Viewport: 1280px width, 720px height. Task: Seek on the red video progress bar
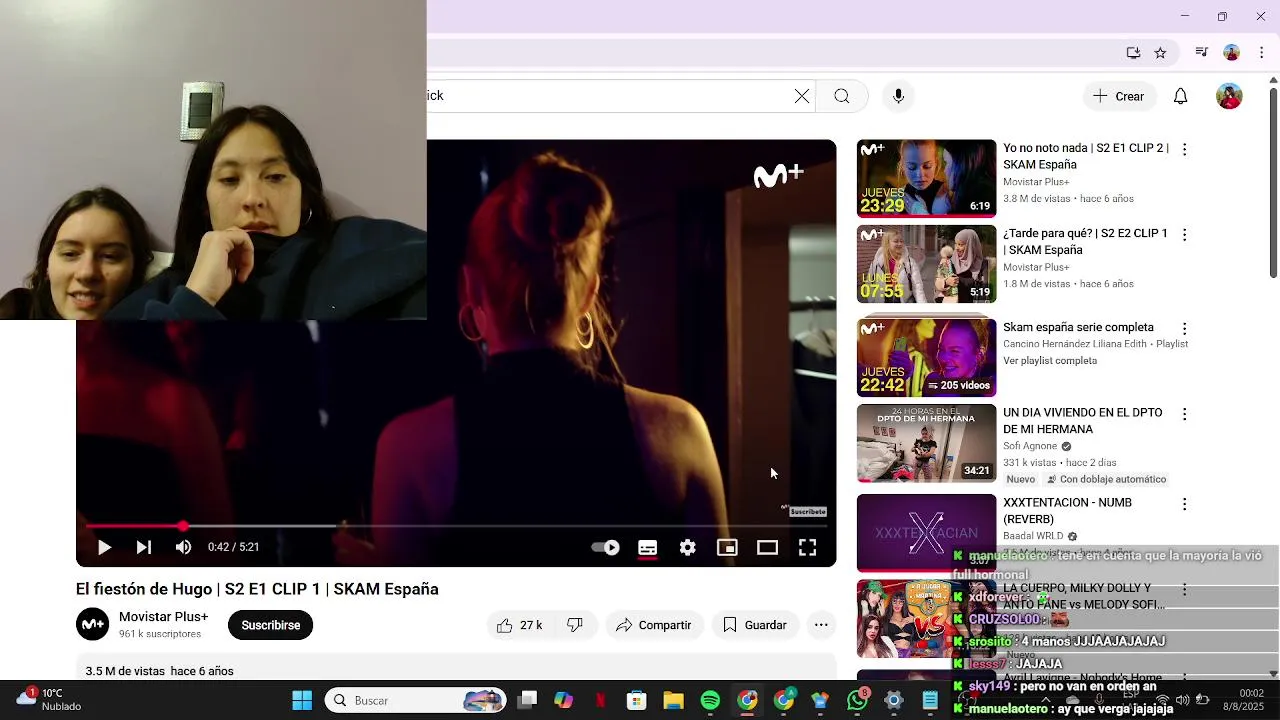pyautogui.click(x=456, y=526)
